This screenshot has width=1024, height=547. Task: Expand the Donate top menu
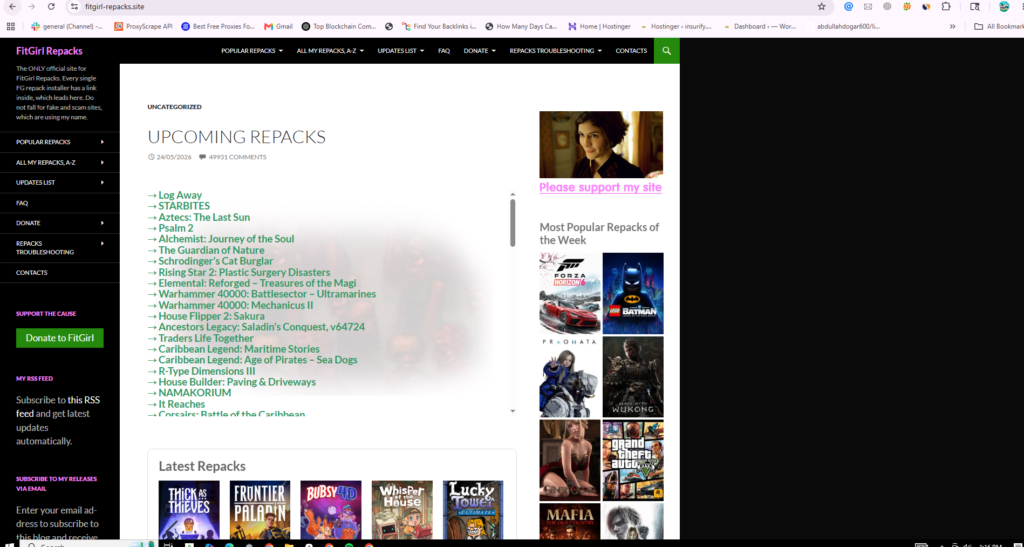(479, 51)
